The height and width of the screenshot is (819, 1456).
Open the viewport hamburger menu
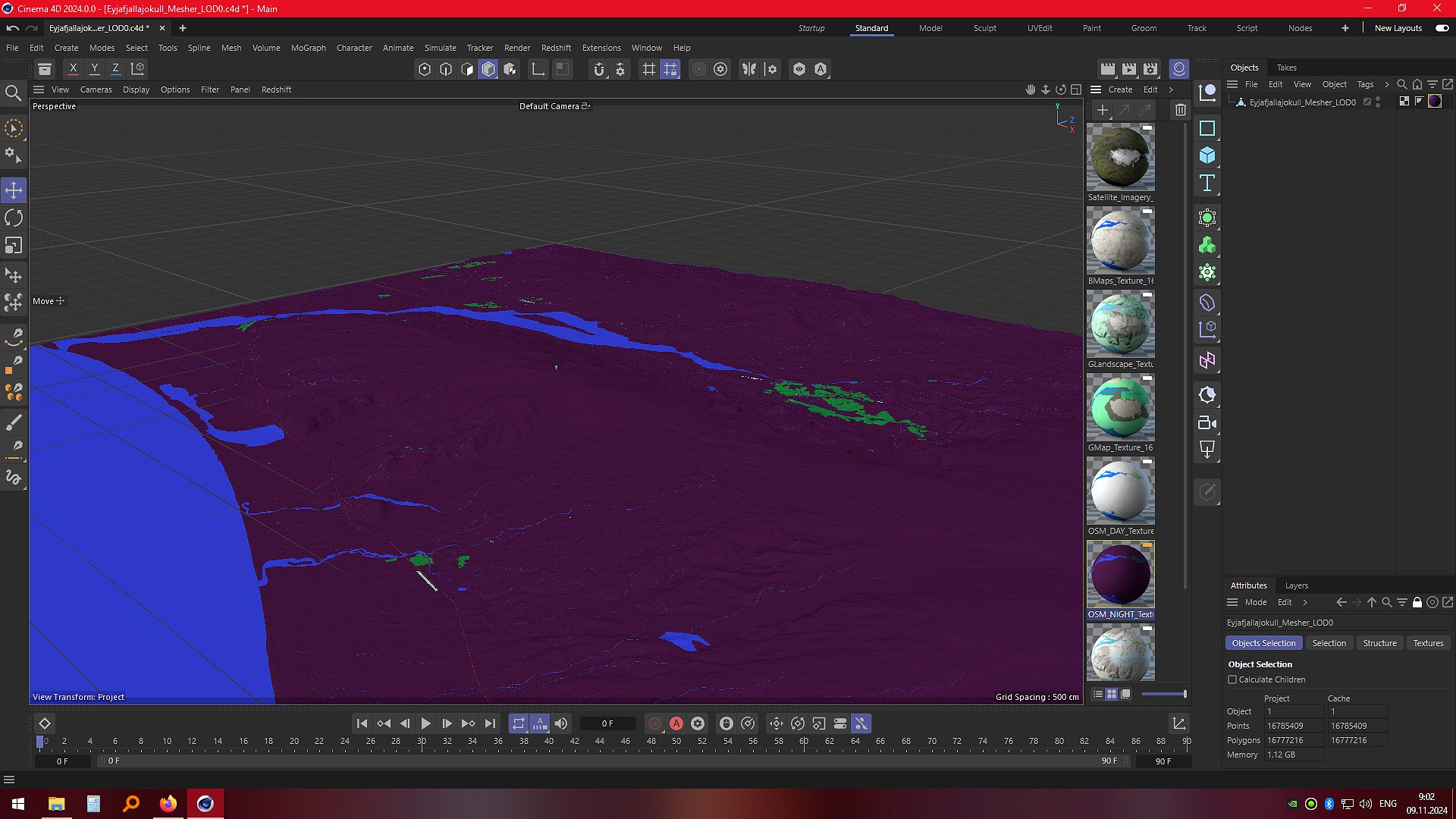39,89
